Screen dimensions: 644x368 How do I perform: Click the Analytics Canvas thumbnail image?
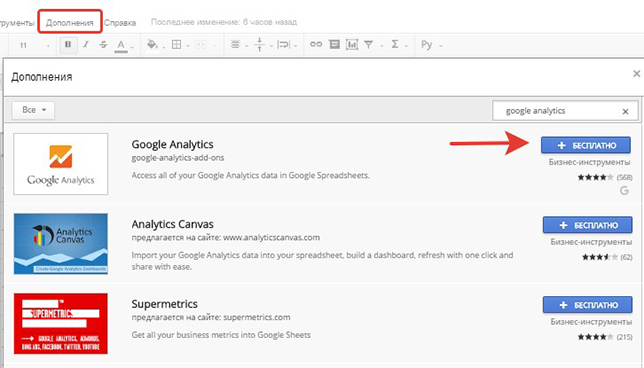tap(61, 244)
